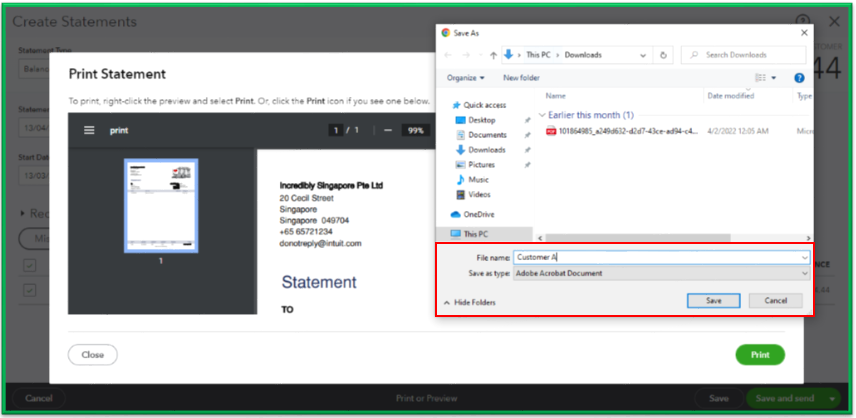Viewport: 856px width, 418px height.
Task: Click Cancel in the Save As dialog
Action: pyautogui.click(x=775, y=301)
